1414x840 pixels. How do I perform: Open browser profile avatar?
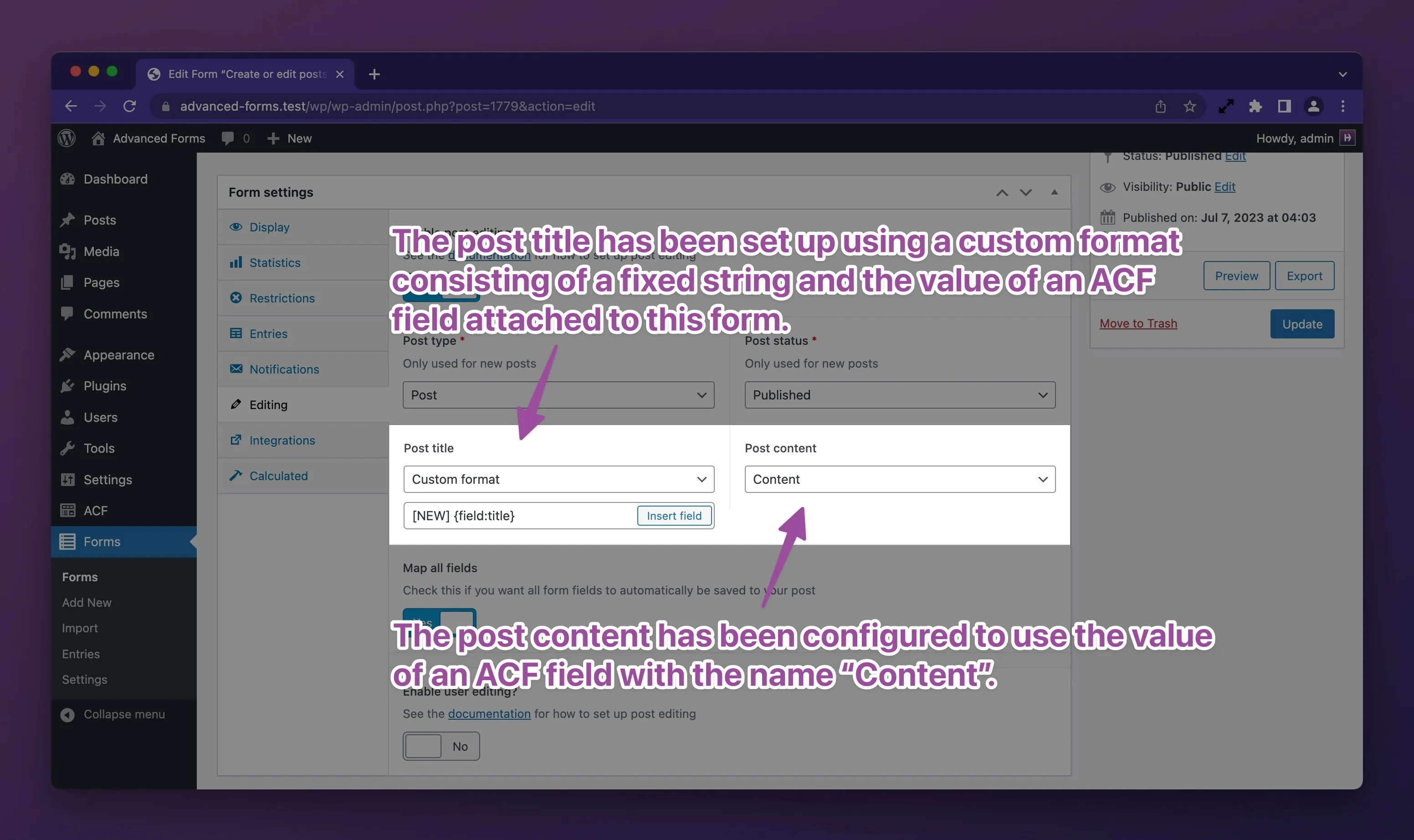pyautogui.click(x=1313, y=107)
